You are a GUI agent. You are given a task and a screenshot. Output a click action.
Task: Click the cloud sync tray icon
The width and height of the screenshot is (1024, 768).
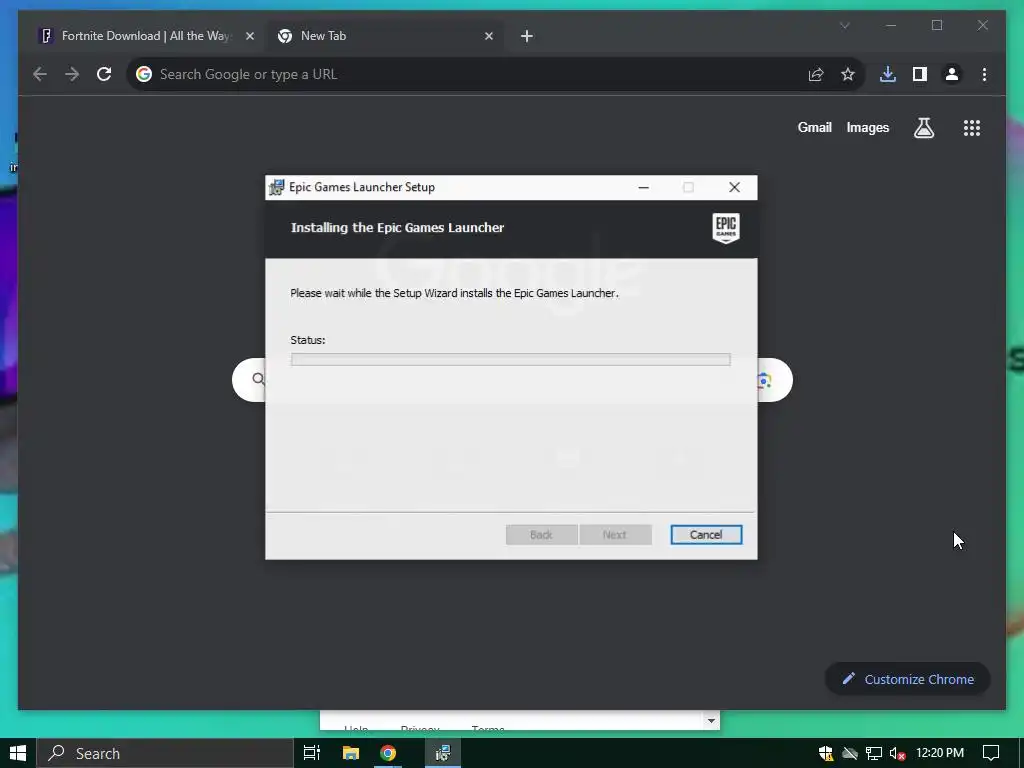point(850,754)
